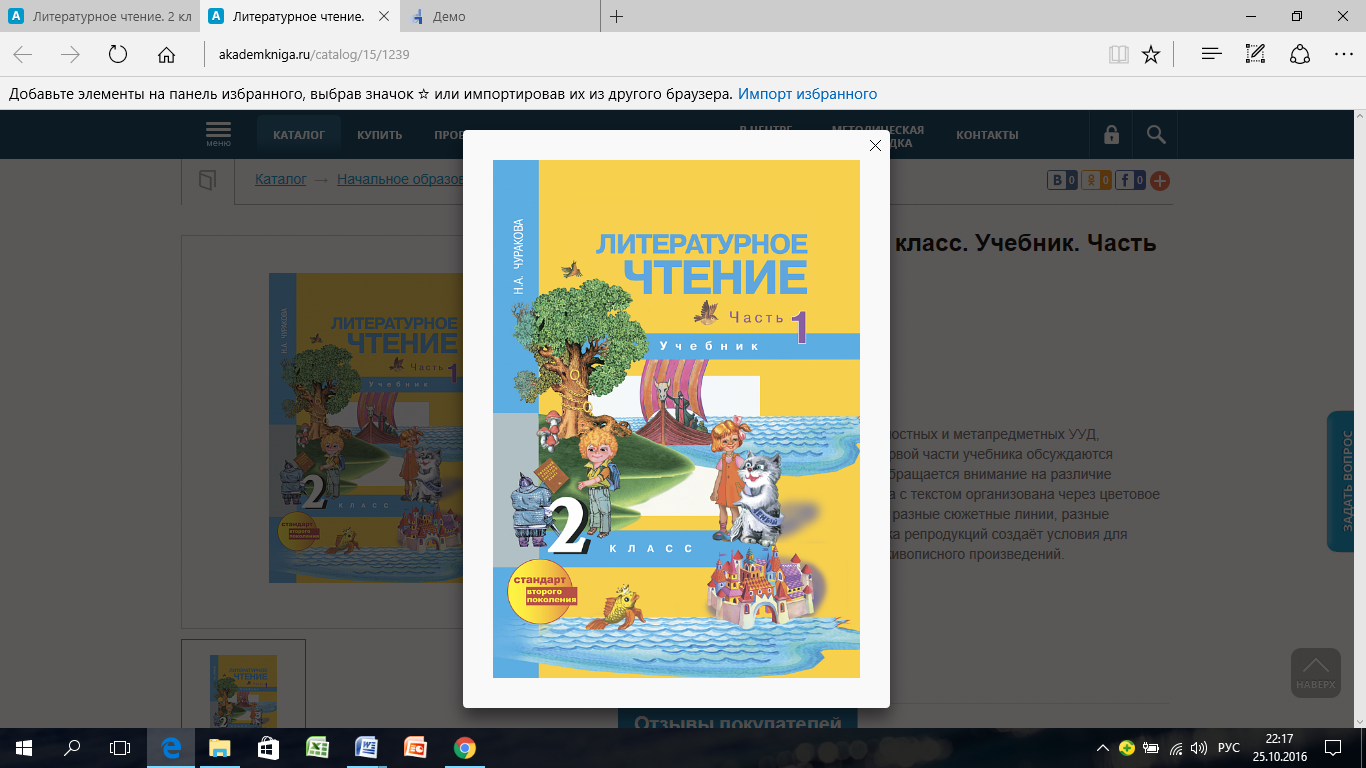Open reading view book icon
Image resolution: width=1366 pixels, height=768 pixels.
(1118, 55)
